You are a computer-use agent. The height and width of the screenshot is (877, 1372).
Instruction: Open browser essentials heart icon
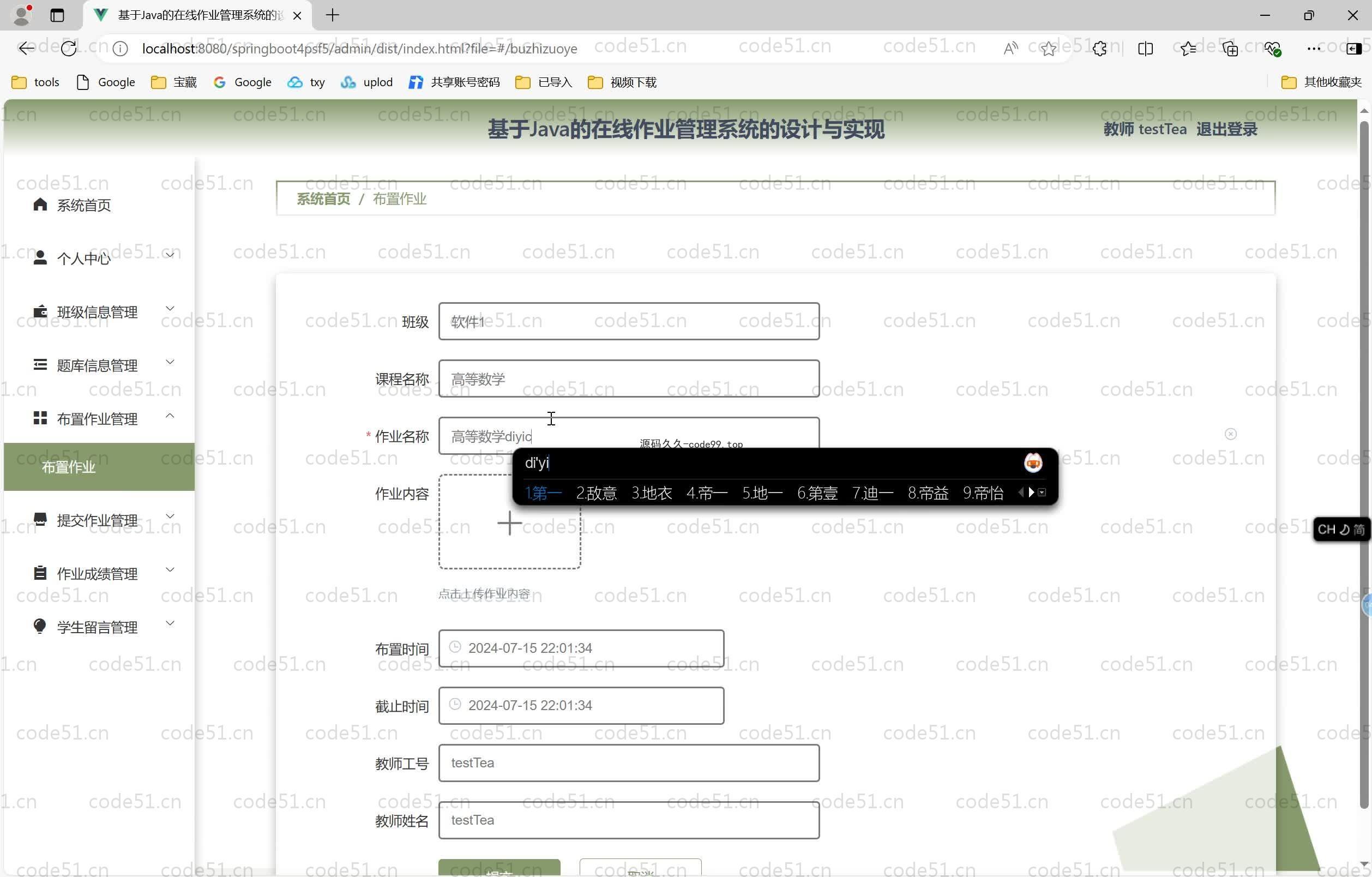1272,49
